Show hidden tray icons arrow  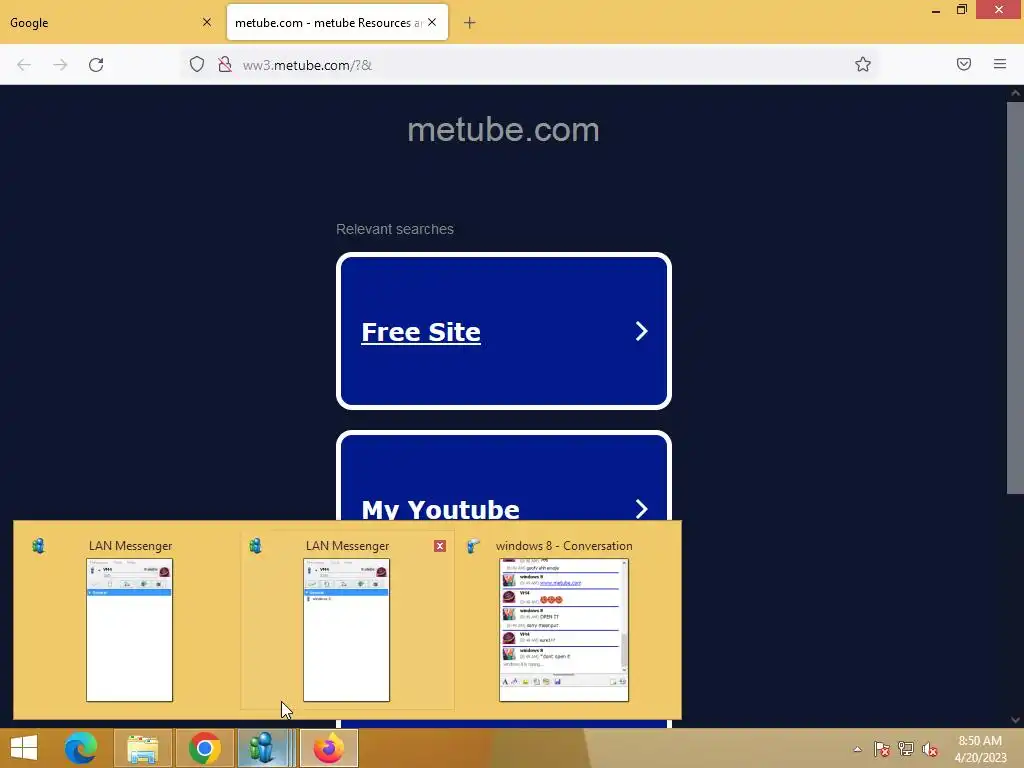[857, 749]
